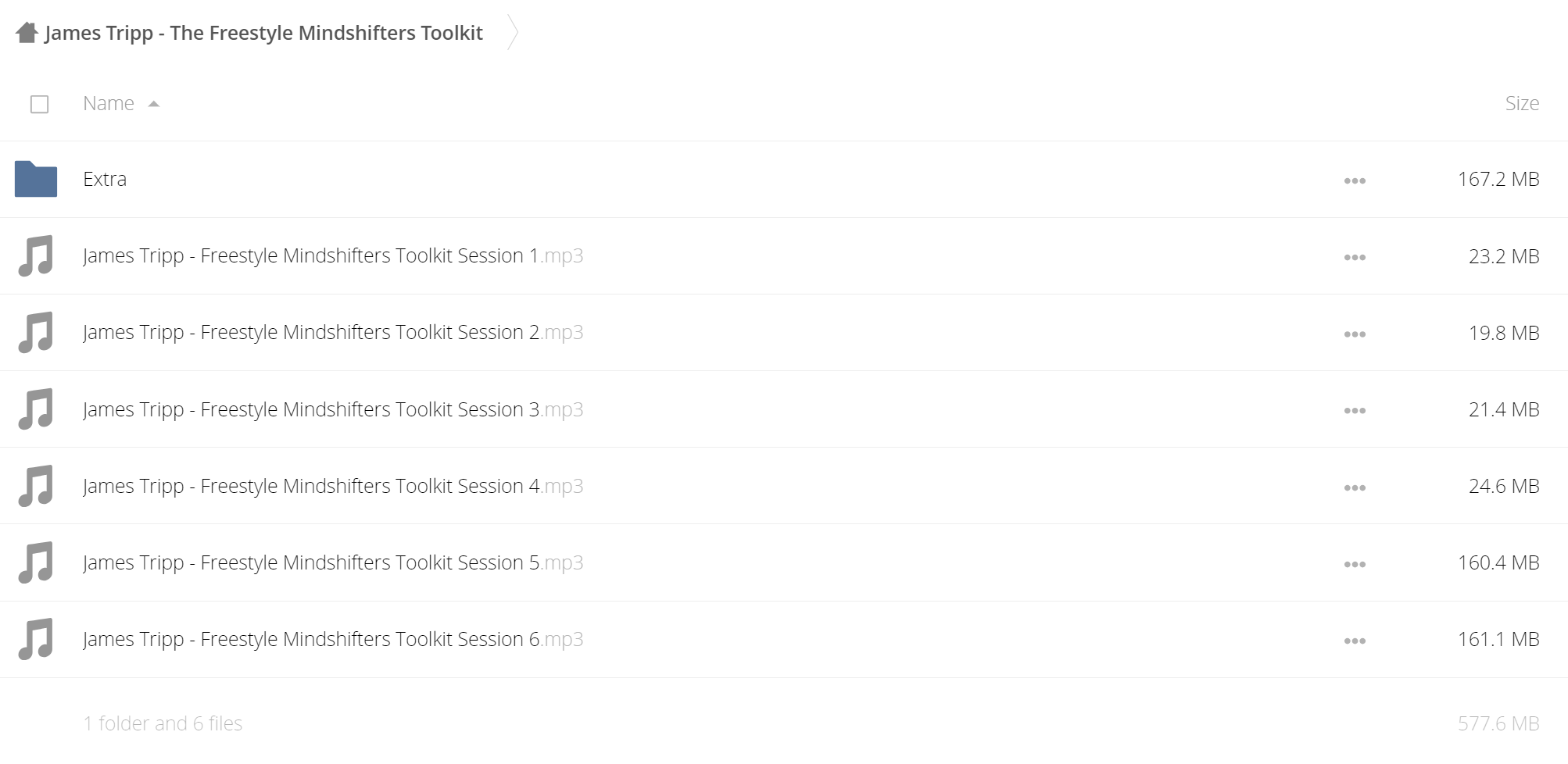1568x764 pixels.
Task: Click the music note icon for Session 6
Action: coord(36,639)
